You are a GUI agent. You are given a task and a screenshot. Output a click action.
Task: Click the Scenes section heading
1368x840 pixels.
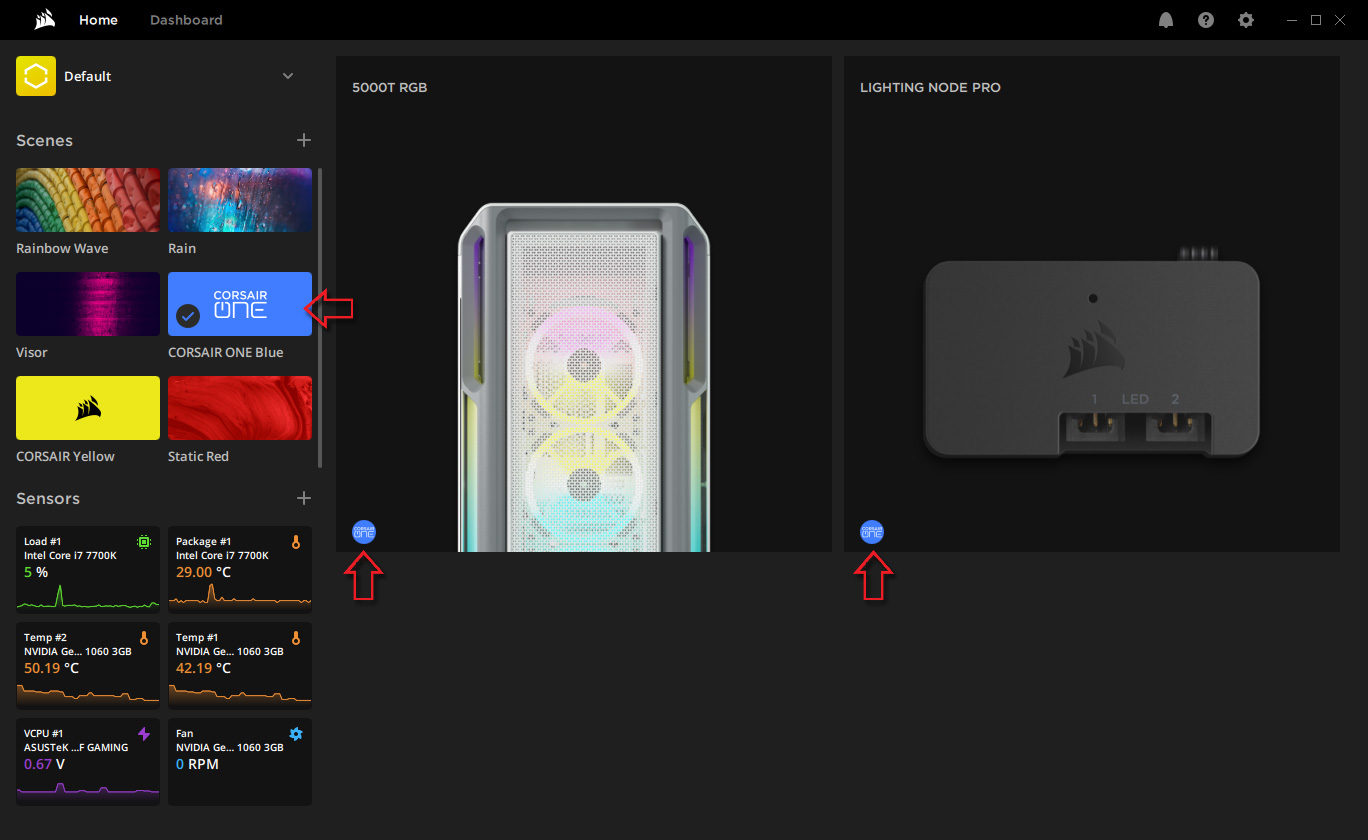[x=44, y=141]
